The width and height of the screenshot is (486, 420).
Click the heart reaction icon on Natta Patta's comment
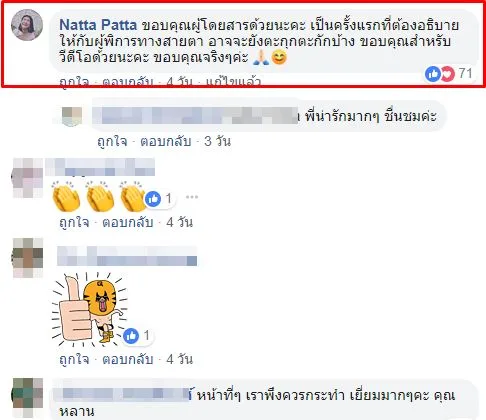(x=448, y=73)
